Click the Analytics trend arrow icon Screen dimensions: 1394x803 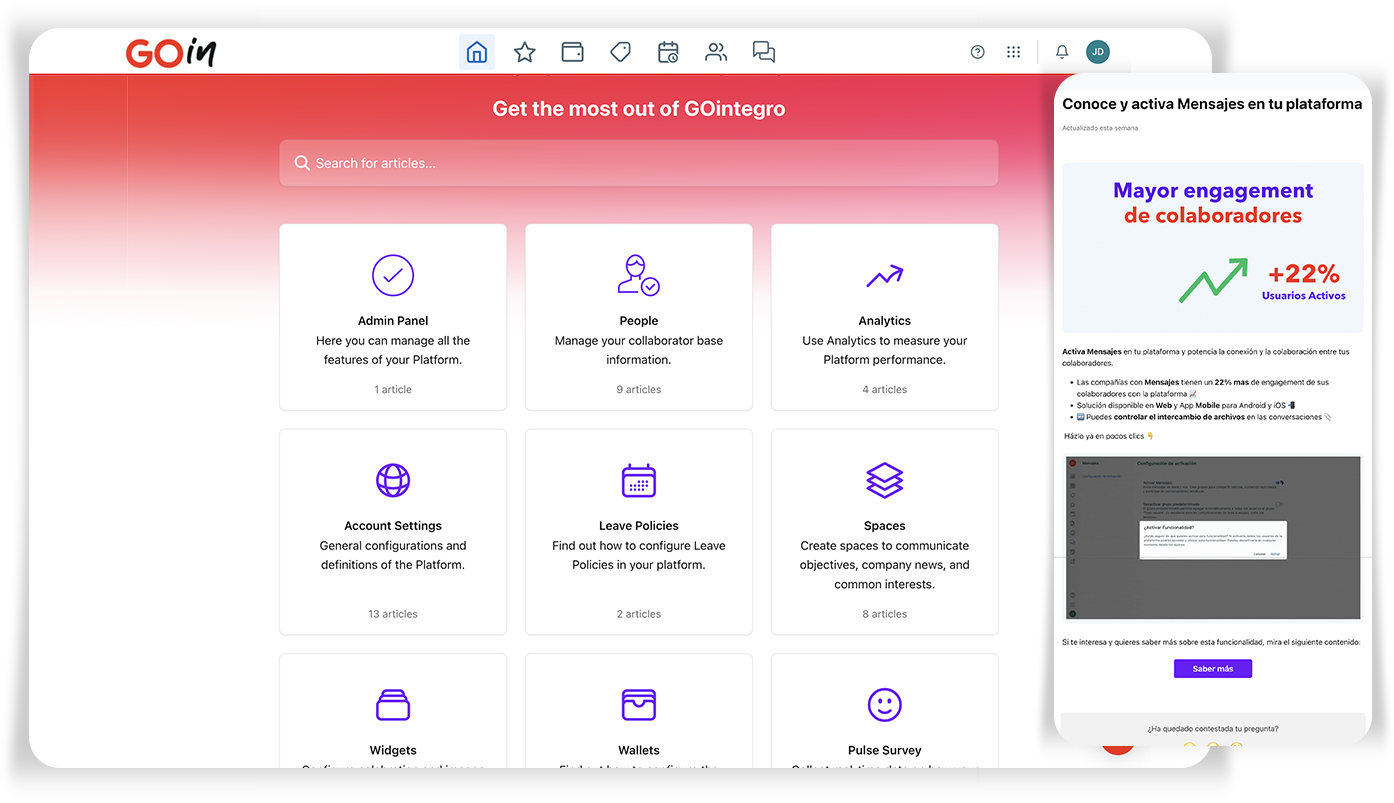coord(885,276)
